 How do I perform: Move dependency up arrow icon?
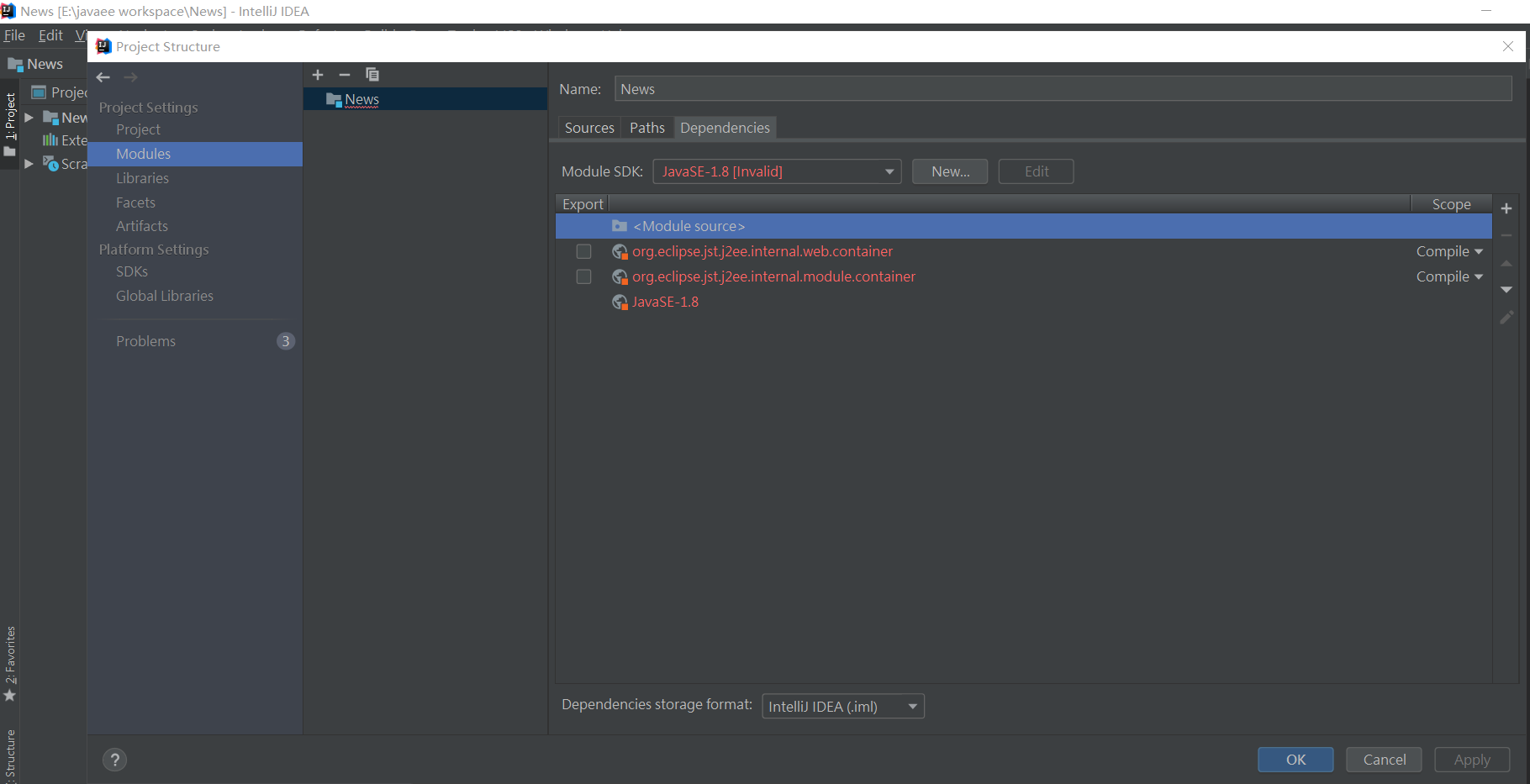(1506, 263)
